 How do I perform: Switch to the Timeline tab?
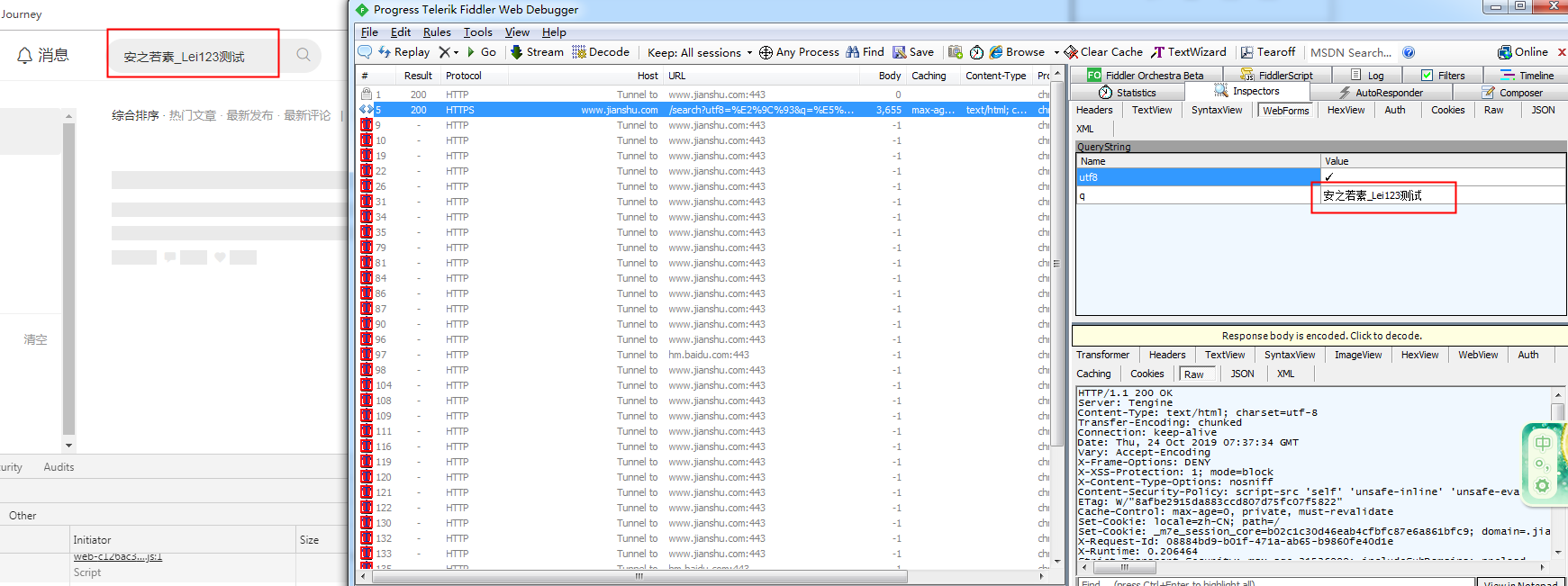(1527, 75)
